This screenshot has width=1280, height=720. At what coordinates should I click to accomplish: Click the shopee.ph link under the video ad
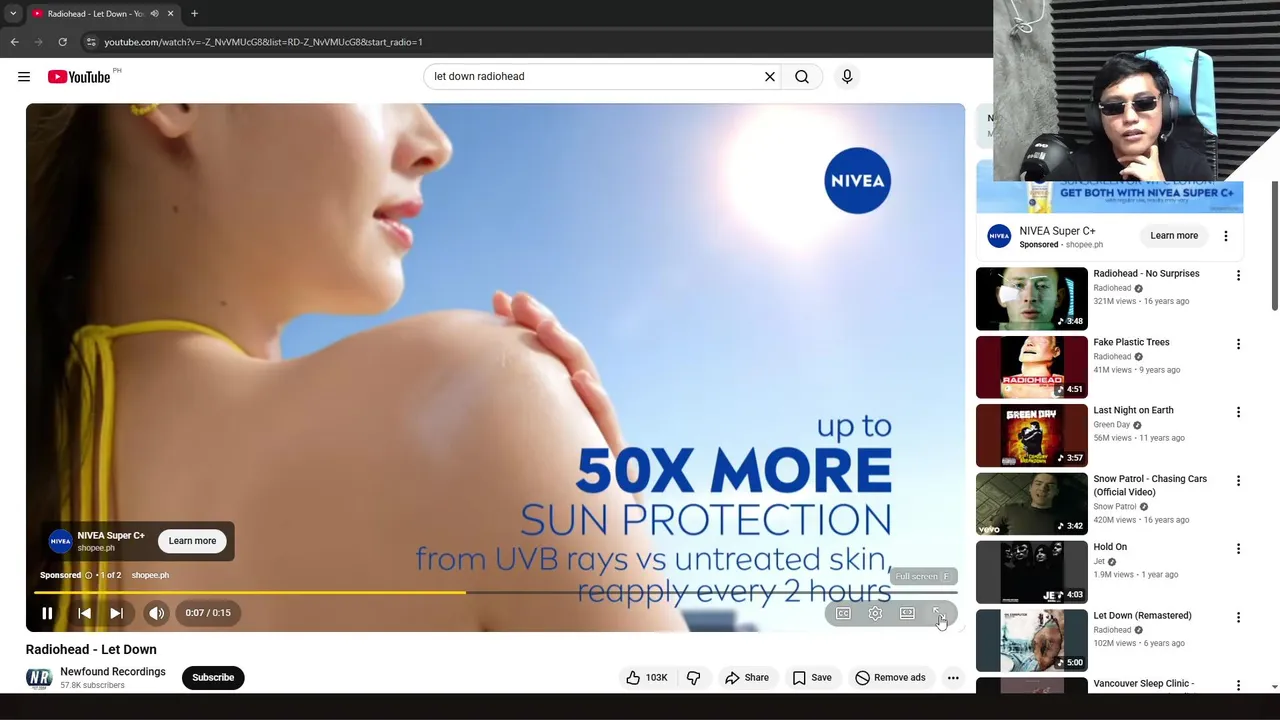point(150,576)
